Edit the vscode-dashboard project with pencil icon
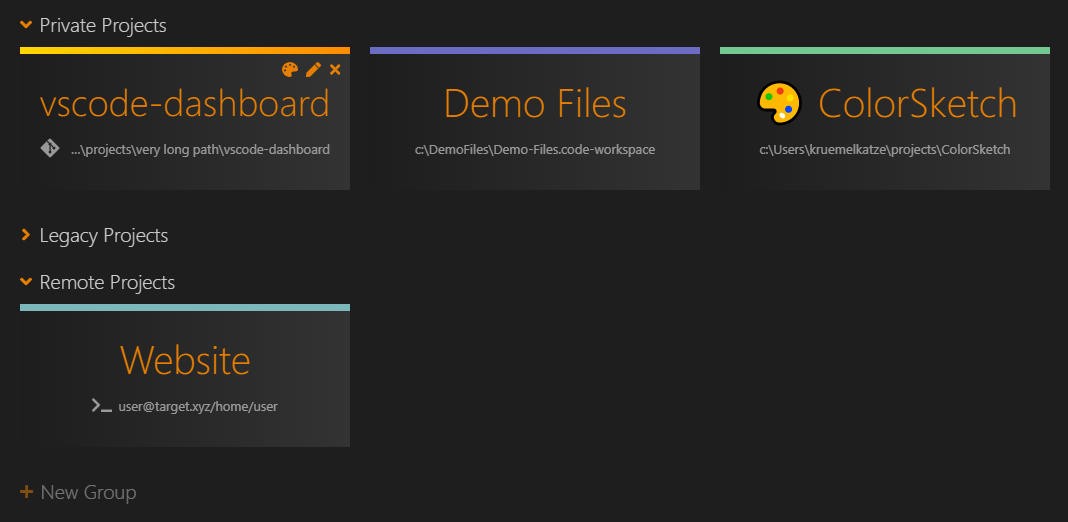 pos(313,70)
